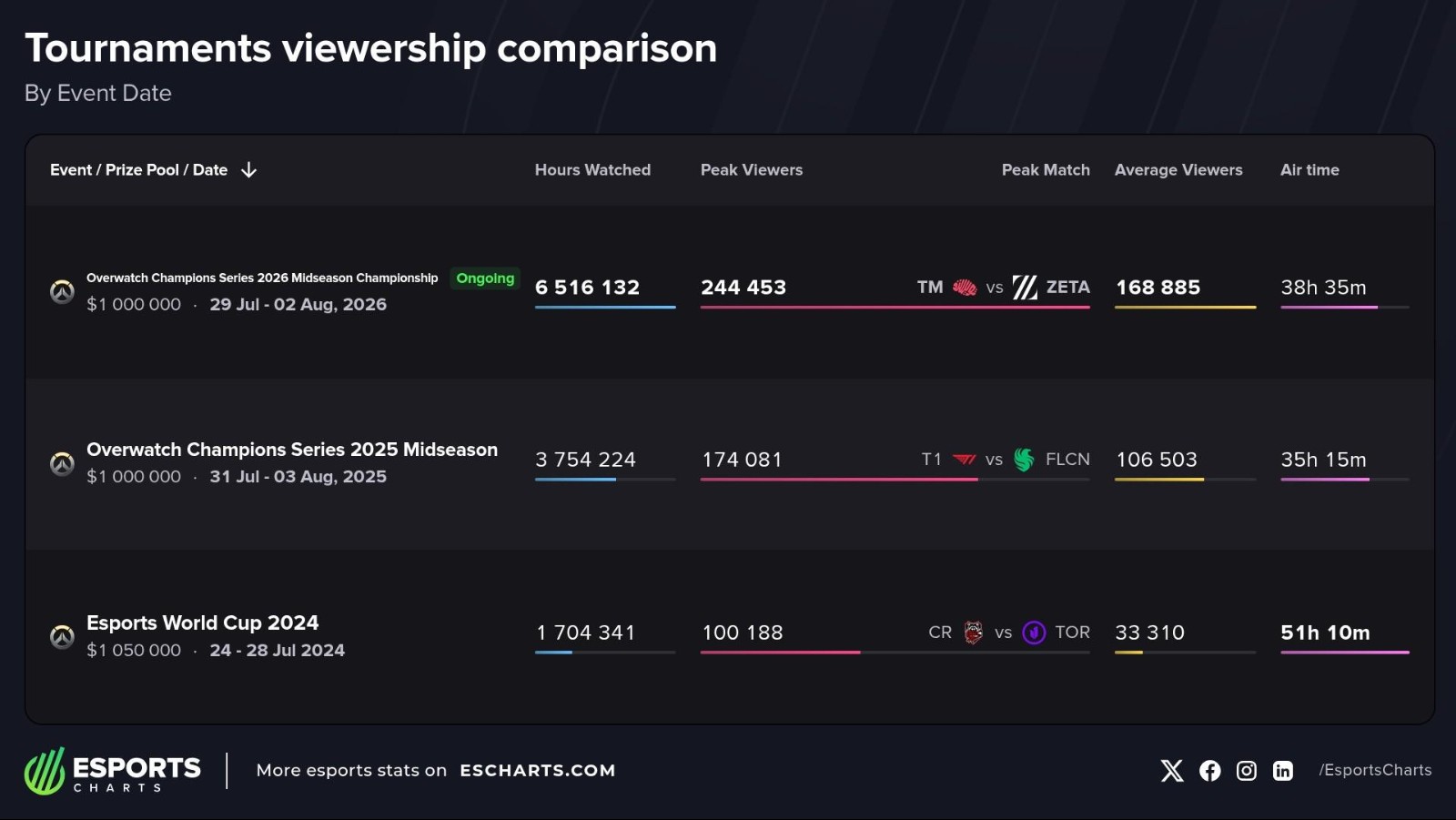The height and width of the screenshot is (820, 1456).
Task: Click the Overwatch logo in the 2026 Midseason Championship row
Action: pyautogui.click(x=62, y=291)
